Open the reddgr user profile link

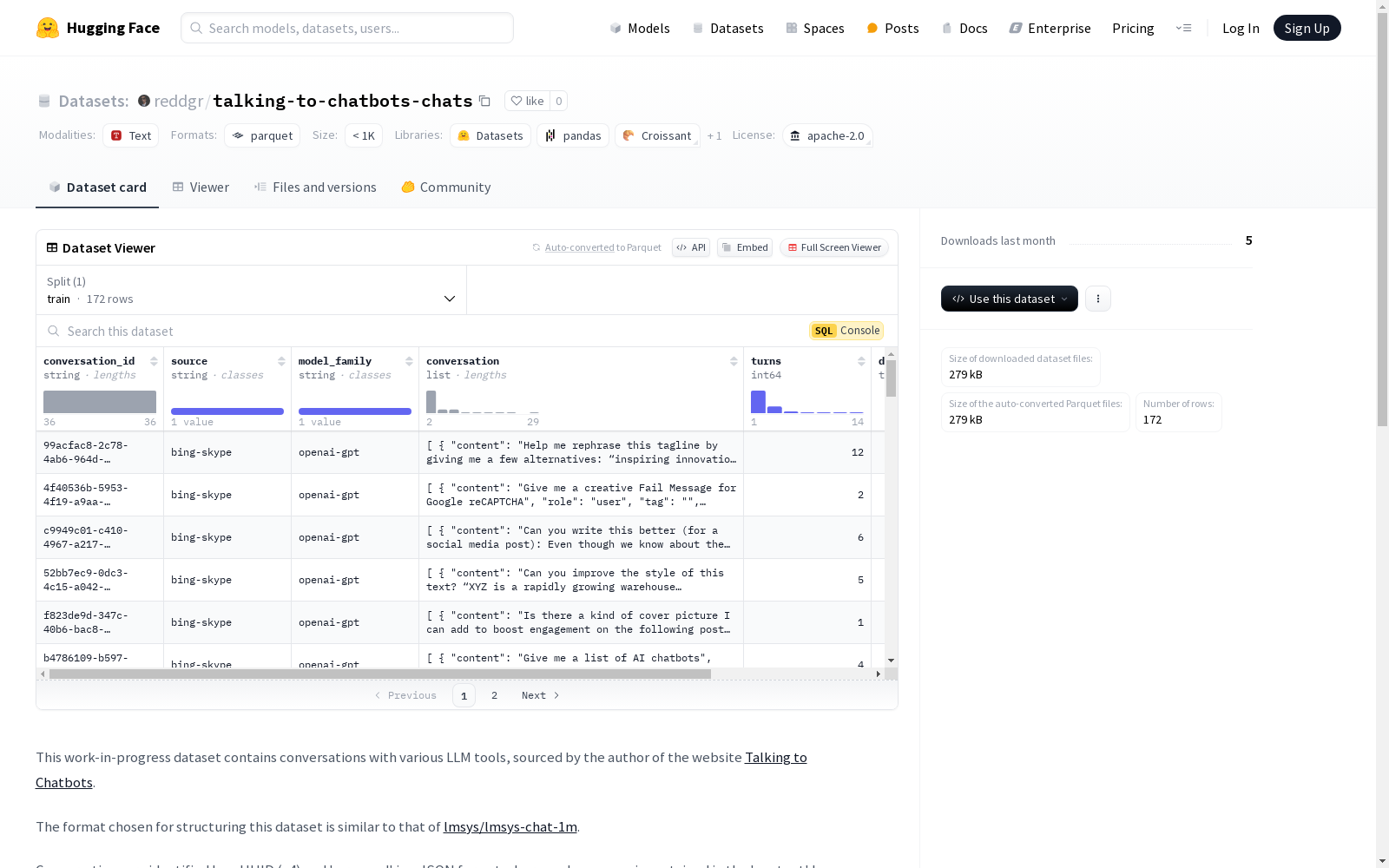point(178,101)
